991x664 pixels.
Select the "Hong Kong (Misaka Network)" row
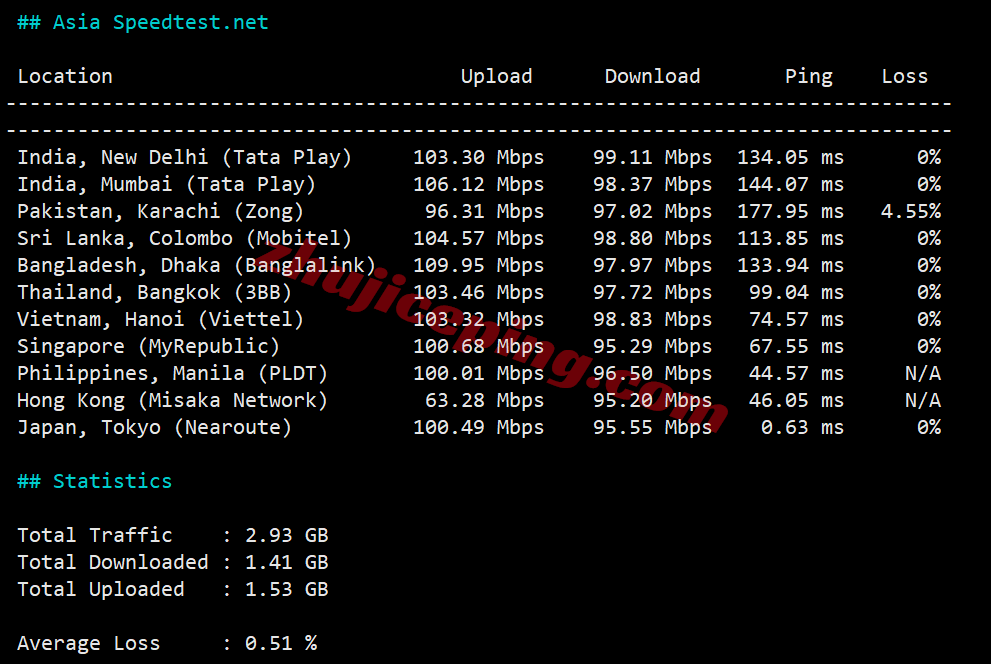click(176, 400)
